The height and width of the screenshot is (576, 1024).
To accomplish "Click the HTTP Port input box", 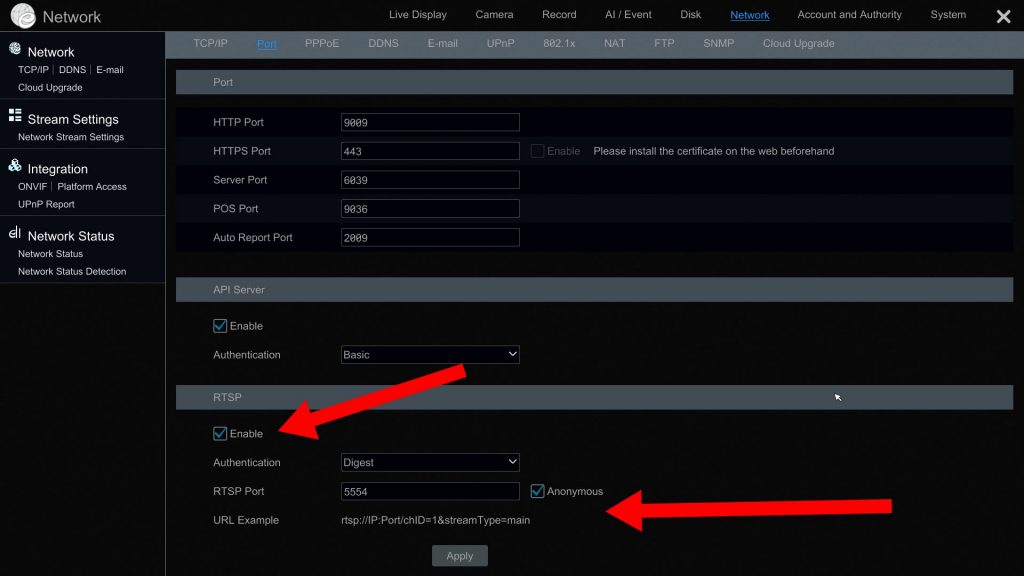I will (x=430, y=121).
